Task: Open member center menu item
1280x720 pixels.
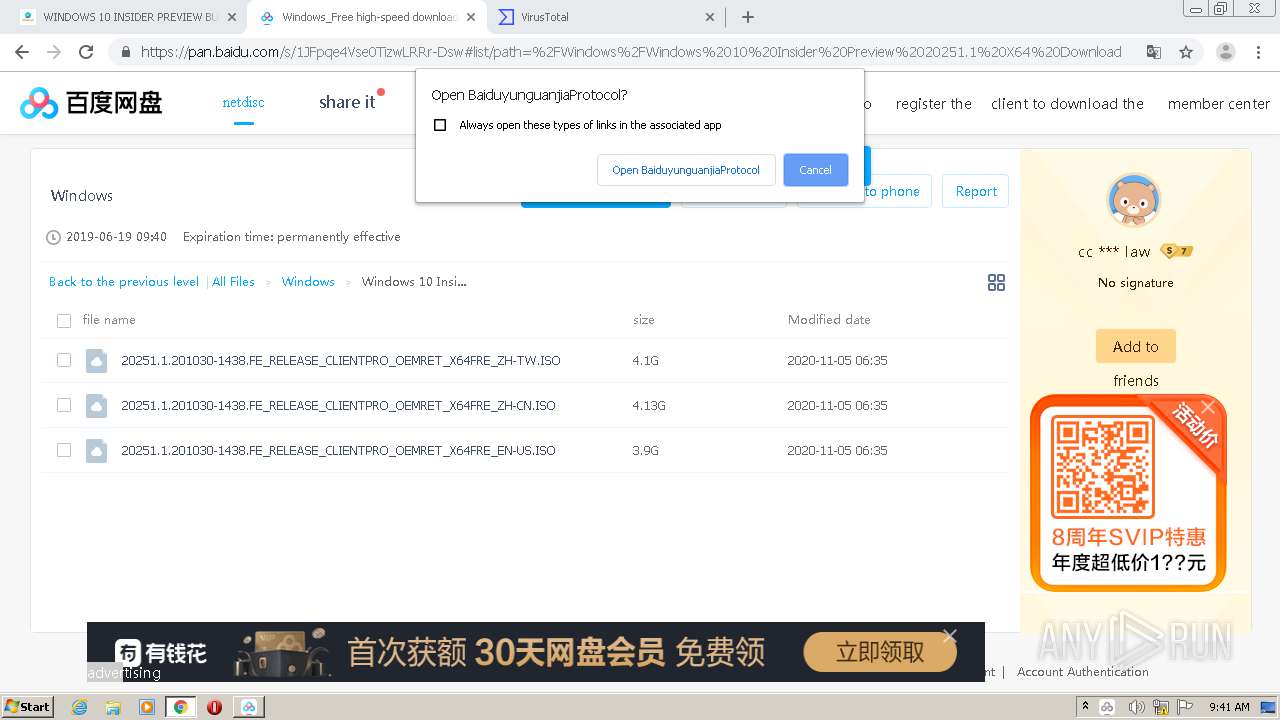Action: [1219, 104]
